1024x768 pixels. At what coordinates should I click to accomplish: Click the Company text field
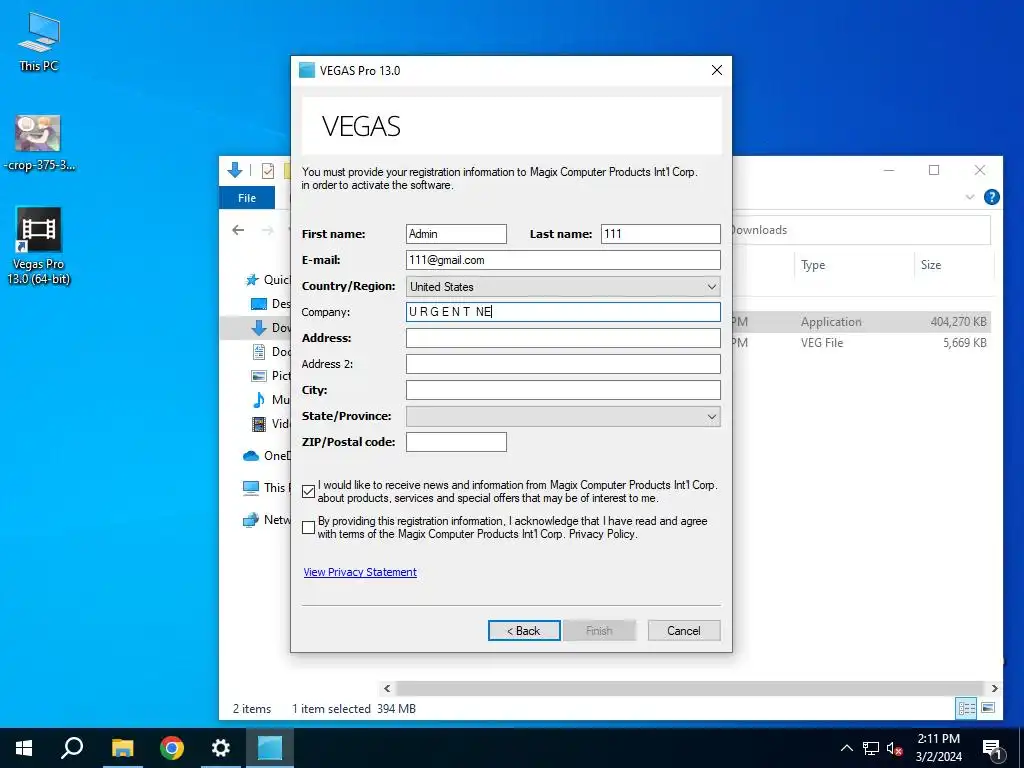563,312
